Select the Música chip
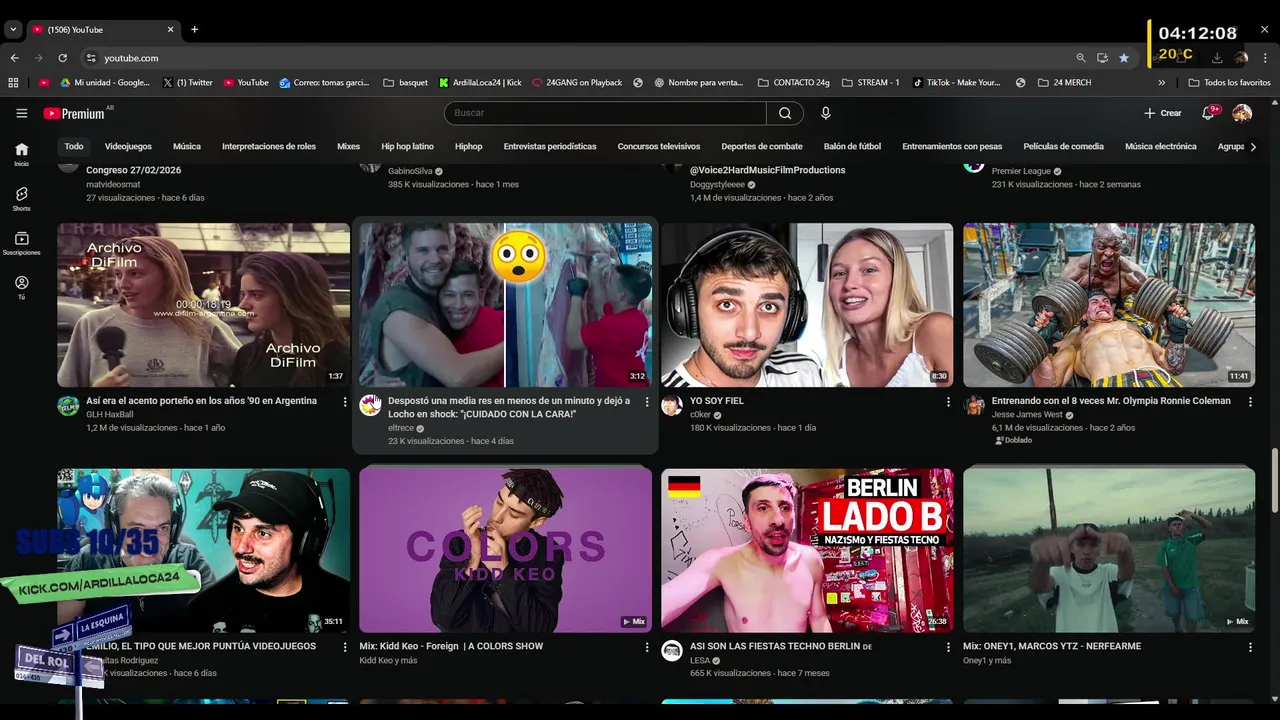This screenshot has width=1280, height=720. tap(187, 146)
